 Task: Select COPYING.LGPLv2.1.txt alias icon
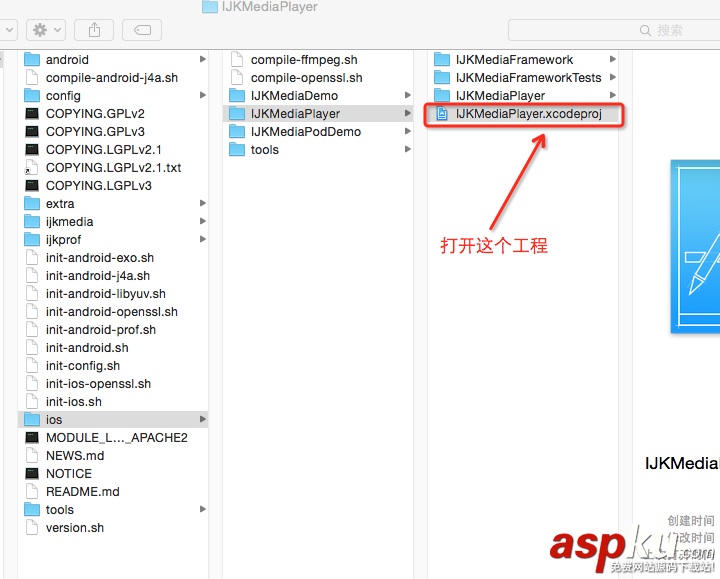31,167
